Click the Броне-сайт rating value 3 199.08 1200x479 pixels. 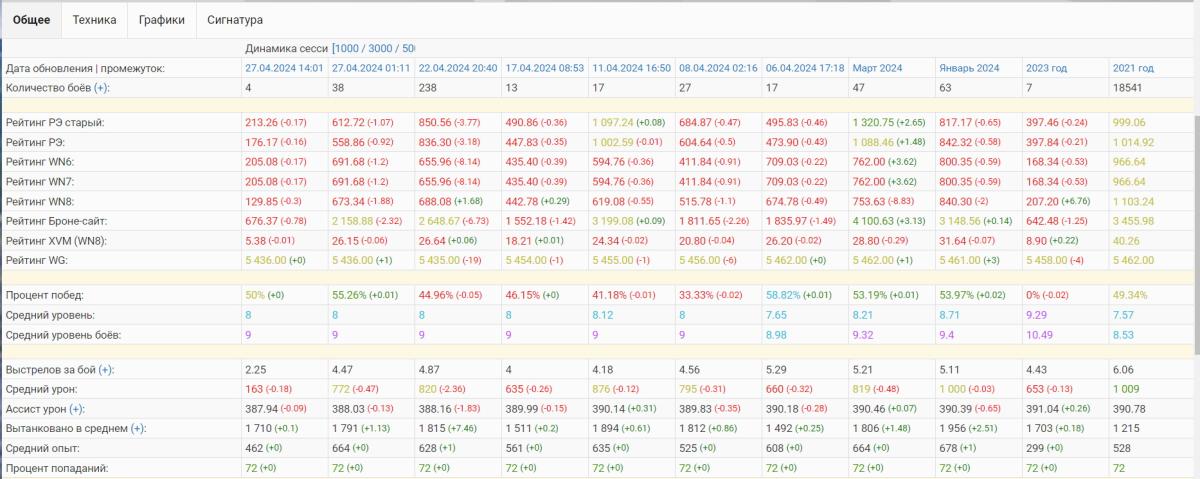pos(614,220)
